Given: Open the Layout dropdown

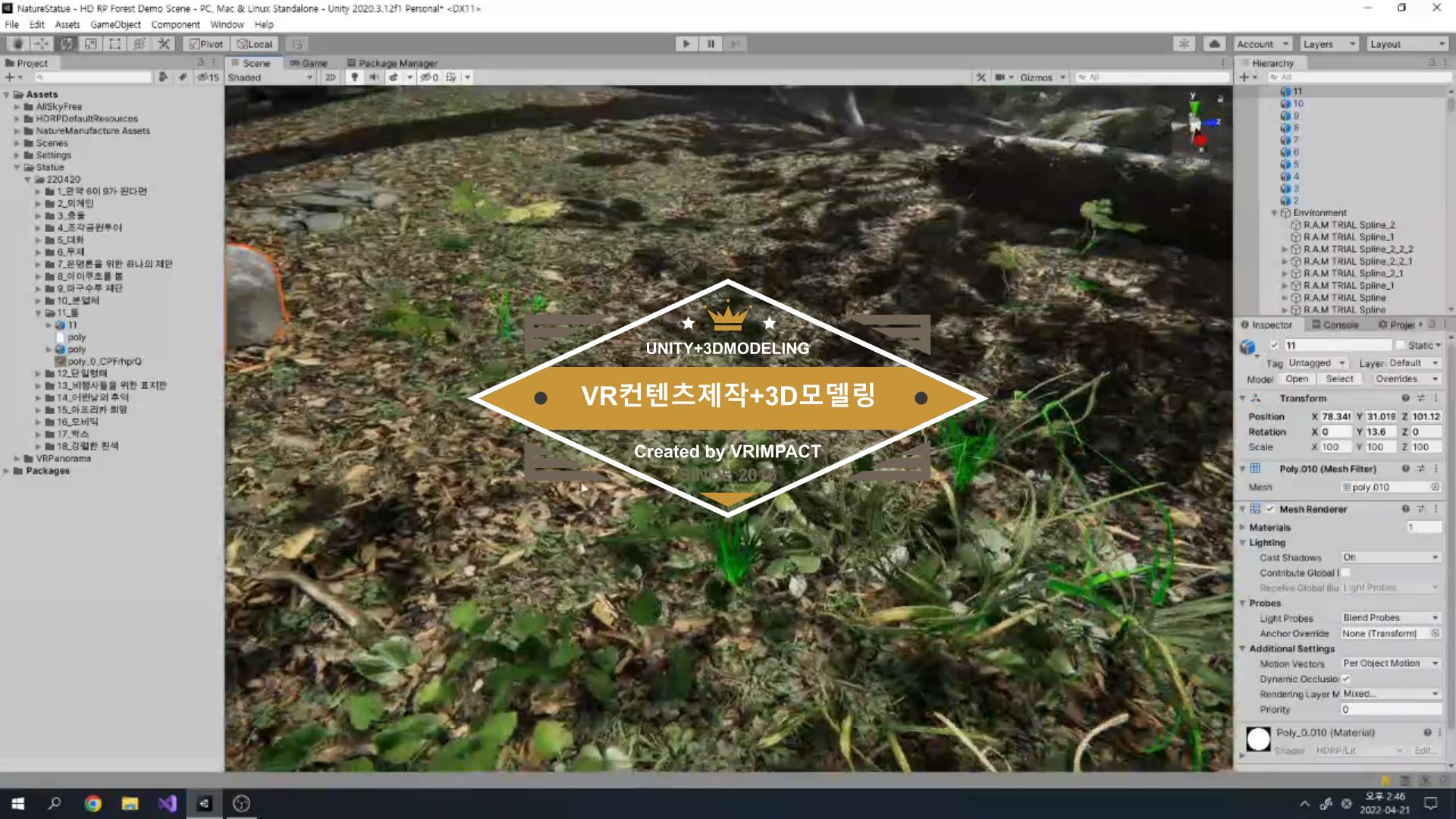Looking at the screenshot, I should (1408, 44).
